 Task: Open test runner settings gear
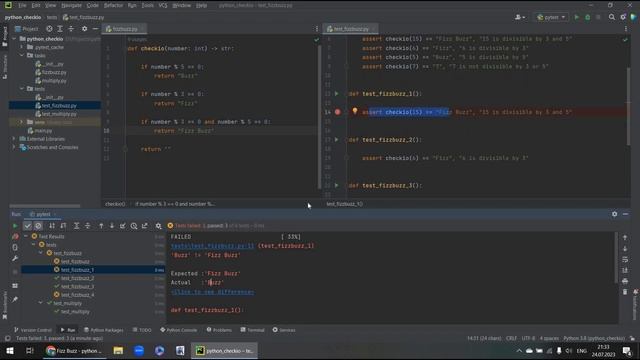coord(158,226)
